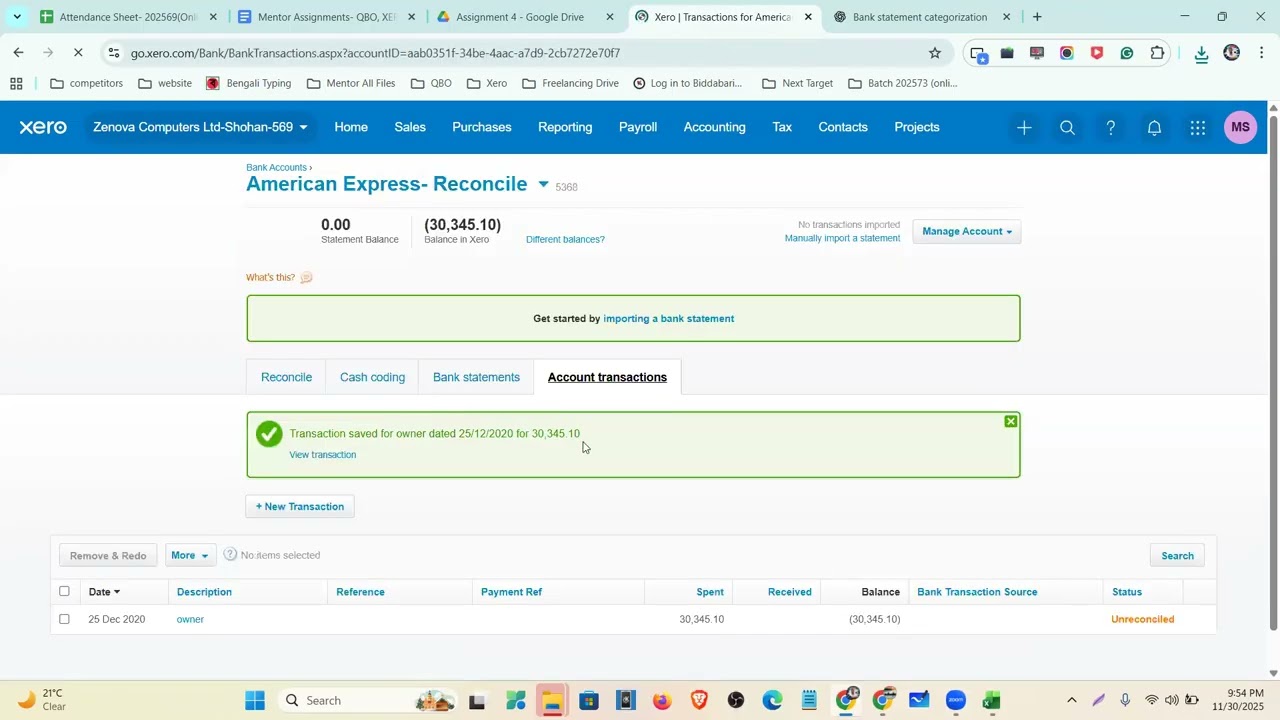Open the owner transaction description link

click(190, 619)
